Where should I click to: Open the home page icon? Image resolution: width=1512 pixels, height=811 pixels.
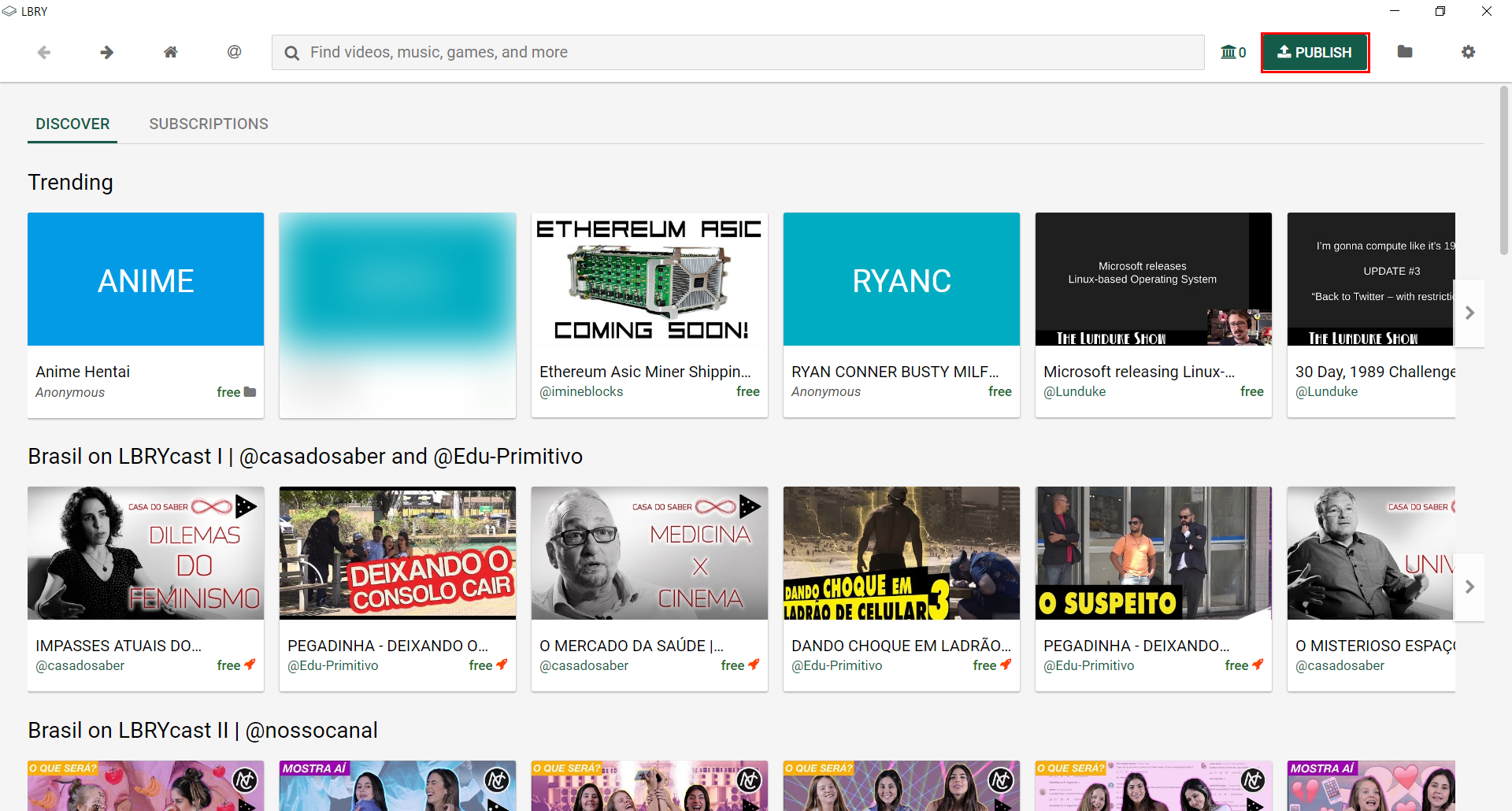[x=171, y=52]
